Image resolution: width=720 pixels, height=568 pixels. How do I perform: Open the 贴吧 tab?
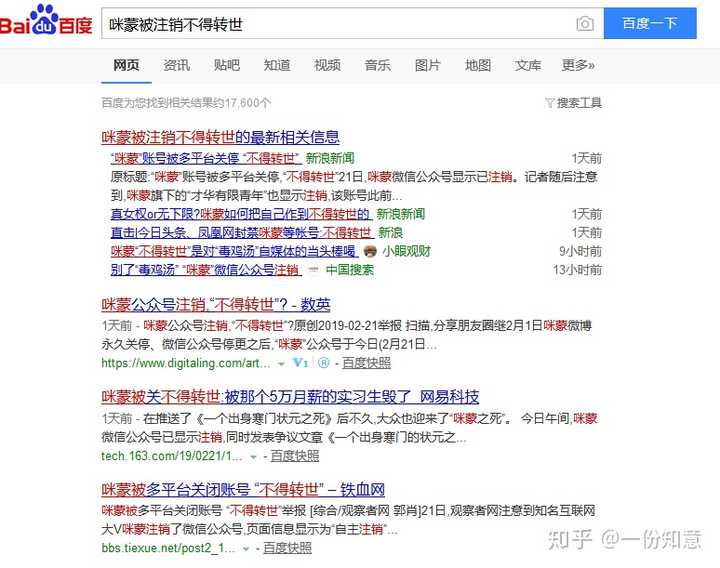[227, 65]
